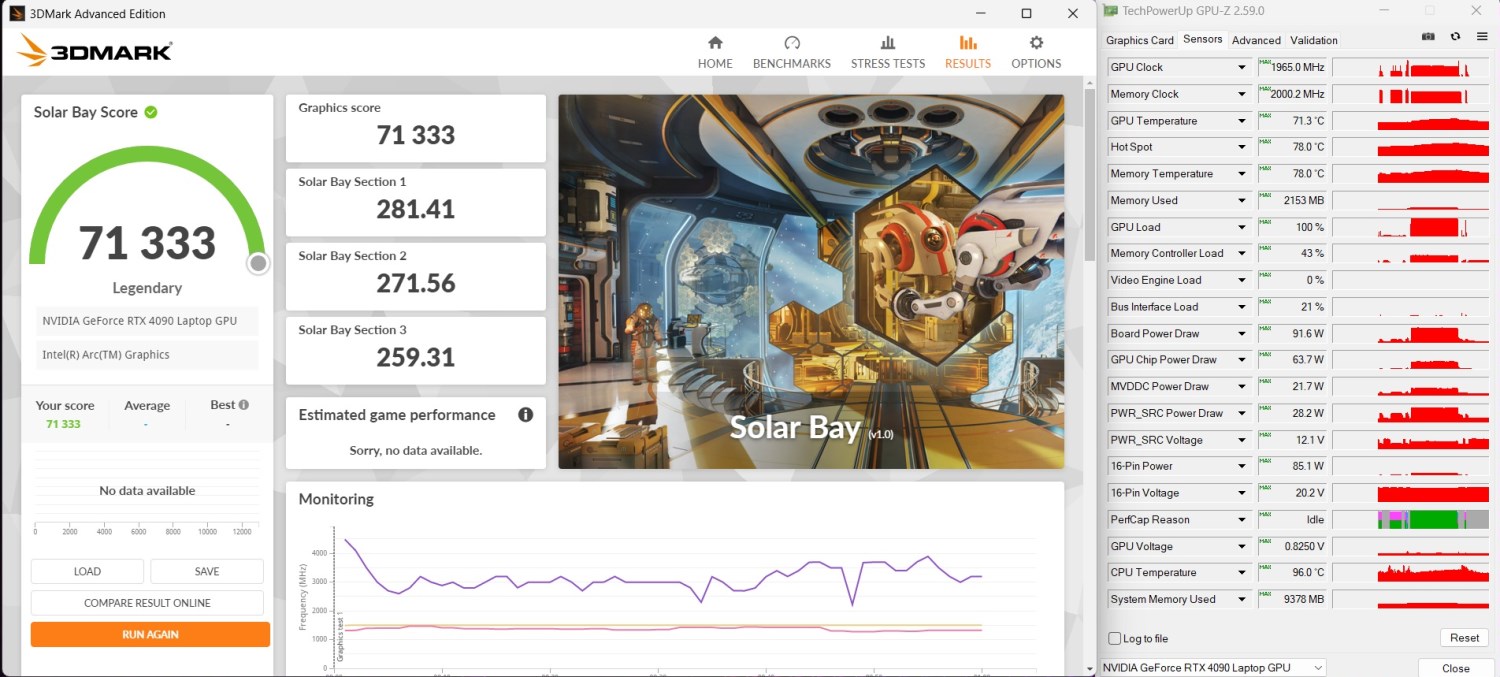Switch to the Graphics Card tab

(x=1139, y=40)
